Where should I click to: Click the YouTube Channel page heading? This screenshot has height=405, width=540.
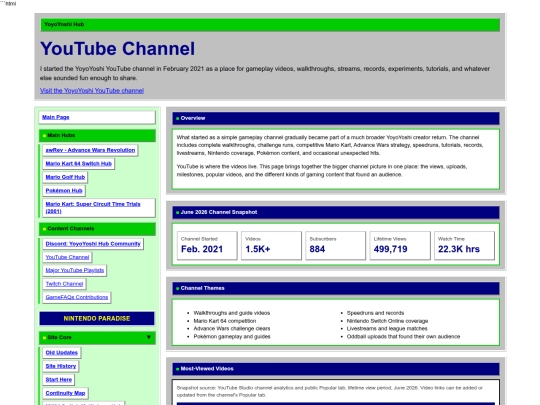coord(117,49)
